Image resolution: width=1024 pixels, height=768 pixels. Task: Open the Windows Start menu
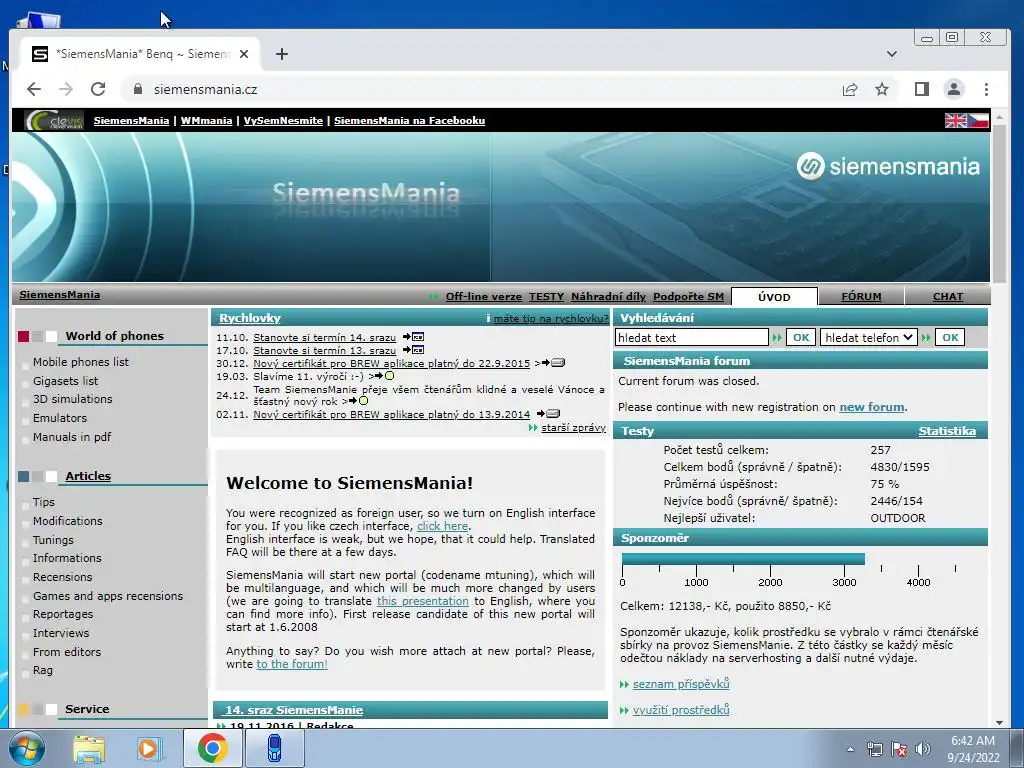point(27,748)
